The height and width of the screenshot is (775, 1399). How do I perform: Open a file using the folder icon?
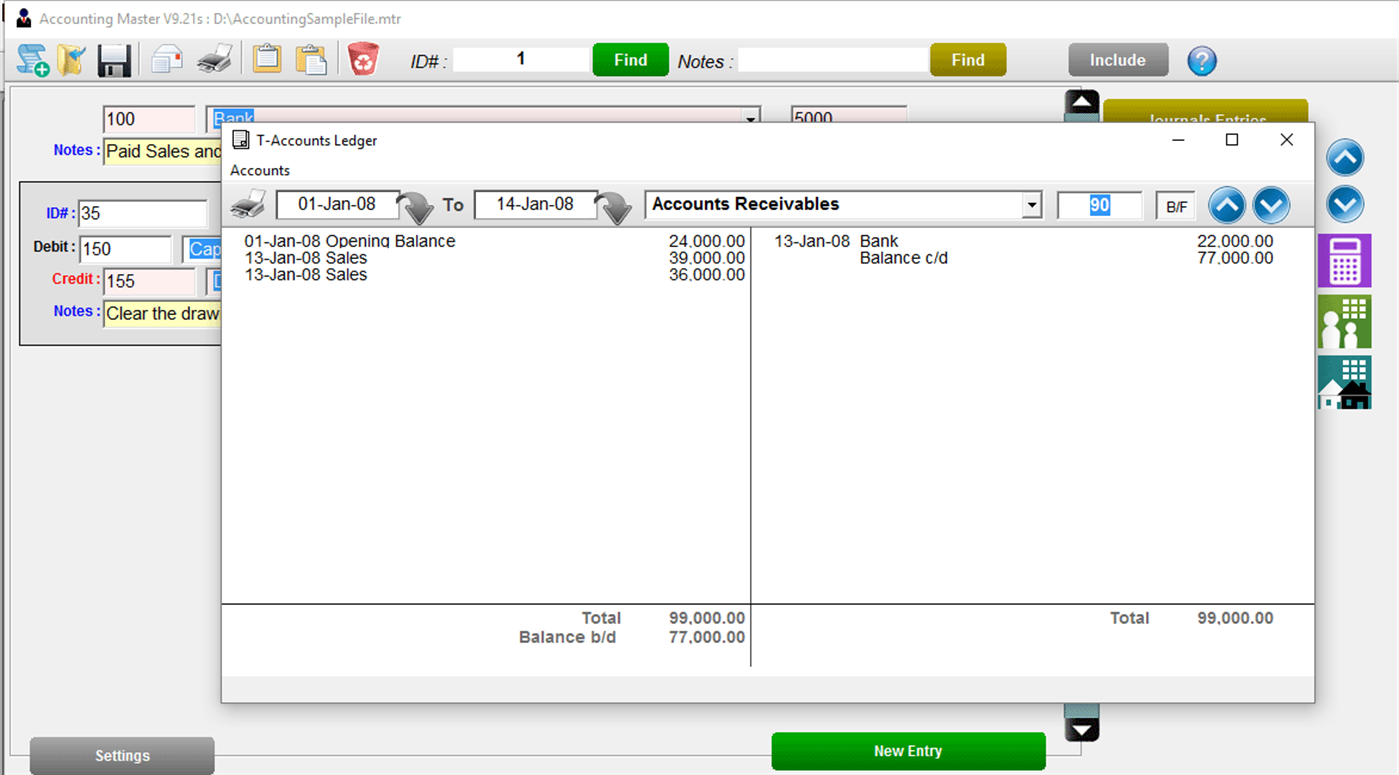click(x=72, y=59)
